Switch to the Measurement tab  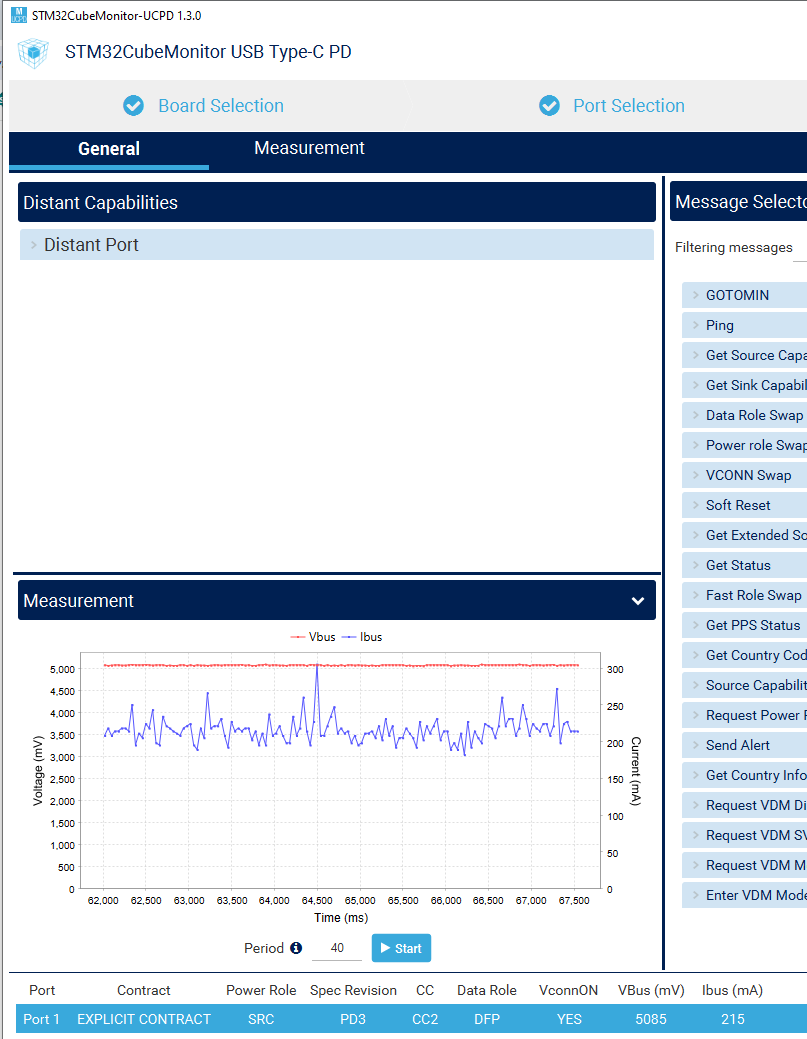click(x=309, y=148)
